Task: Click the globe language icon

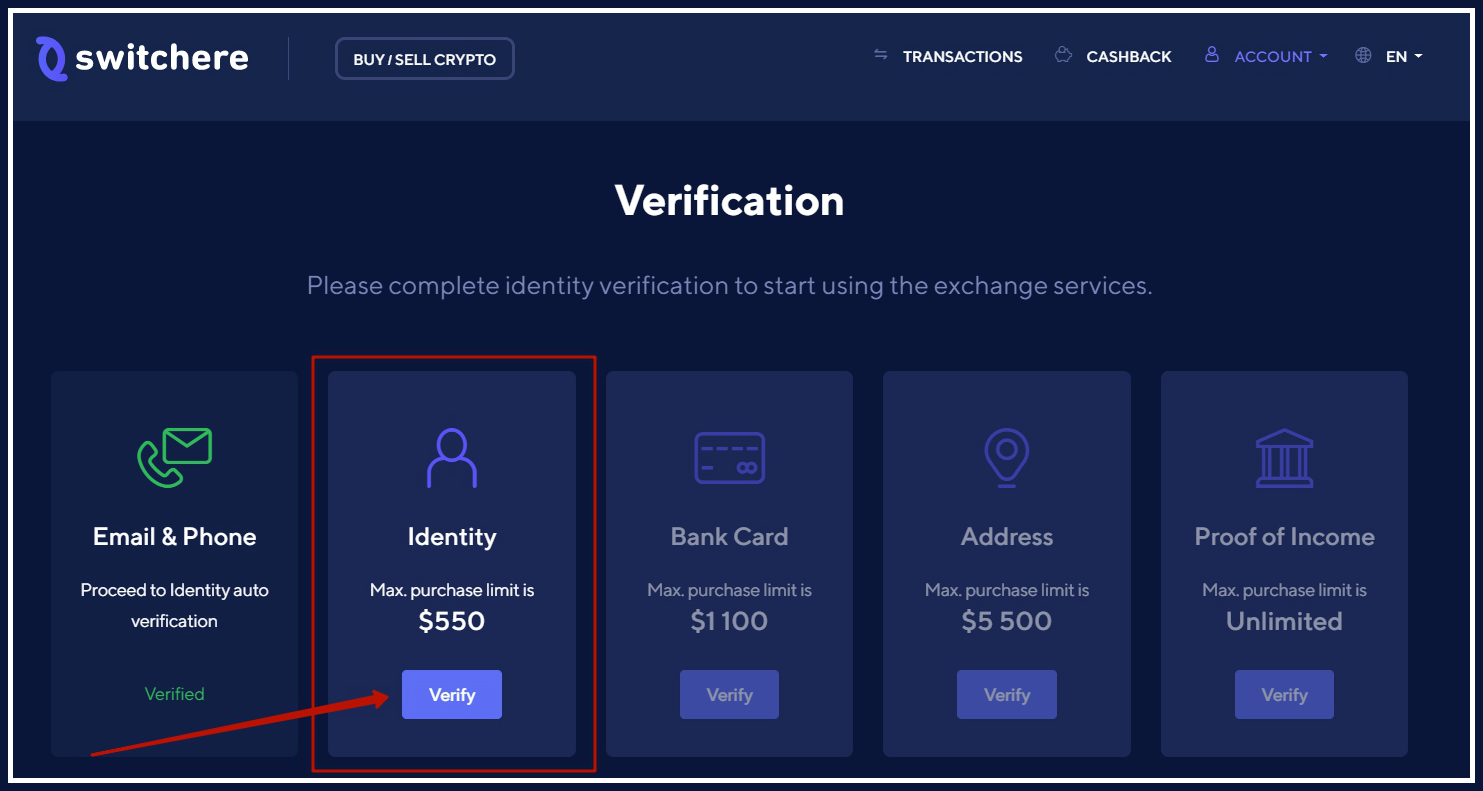Action: pyautogui.click(x=1363, y=56)
